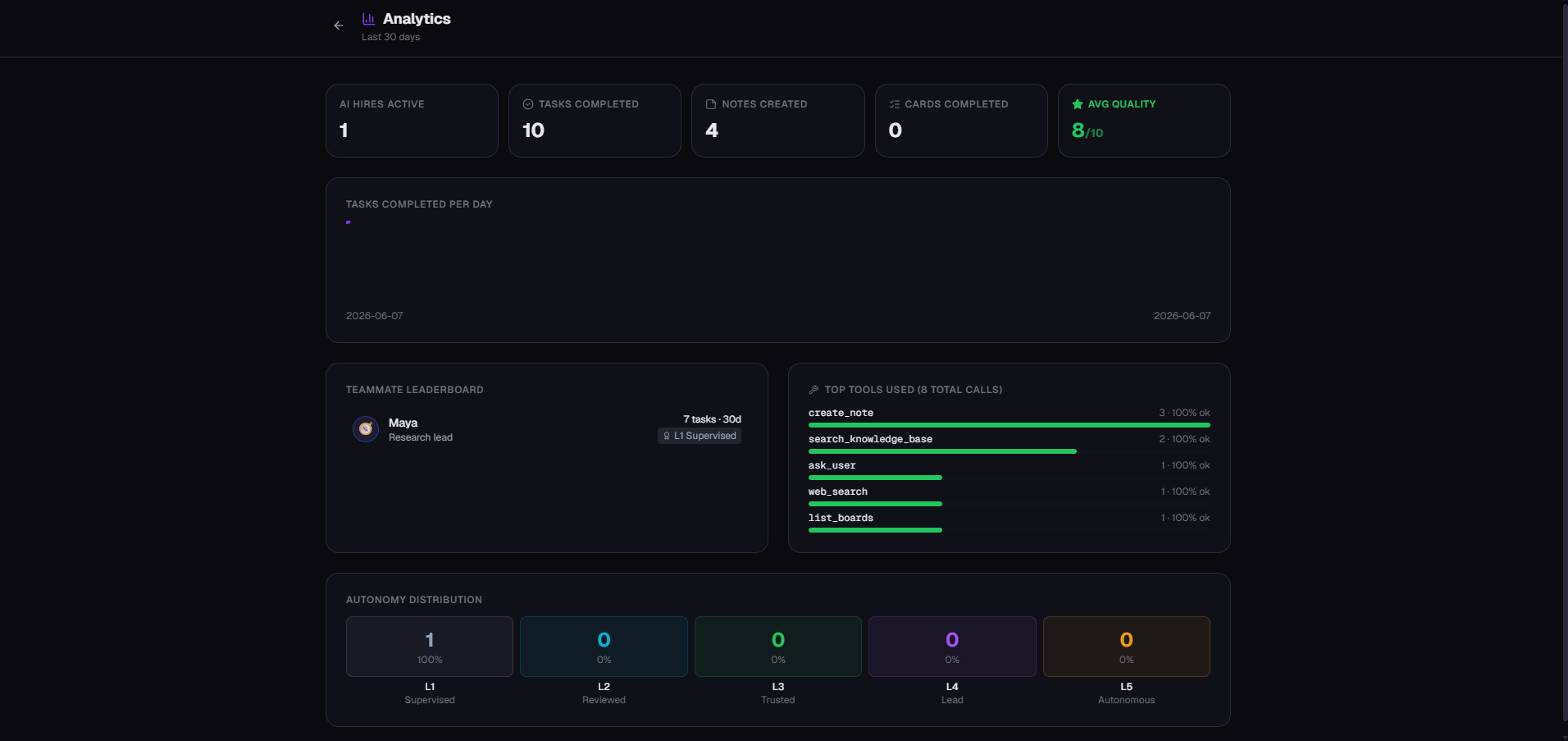Click the Avg Quality star icon
Screen dimensions: 1568x741
(1078, 104)
